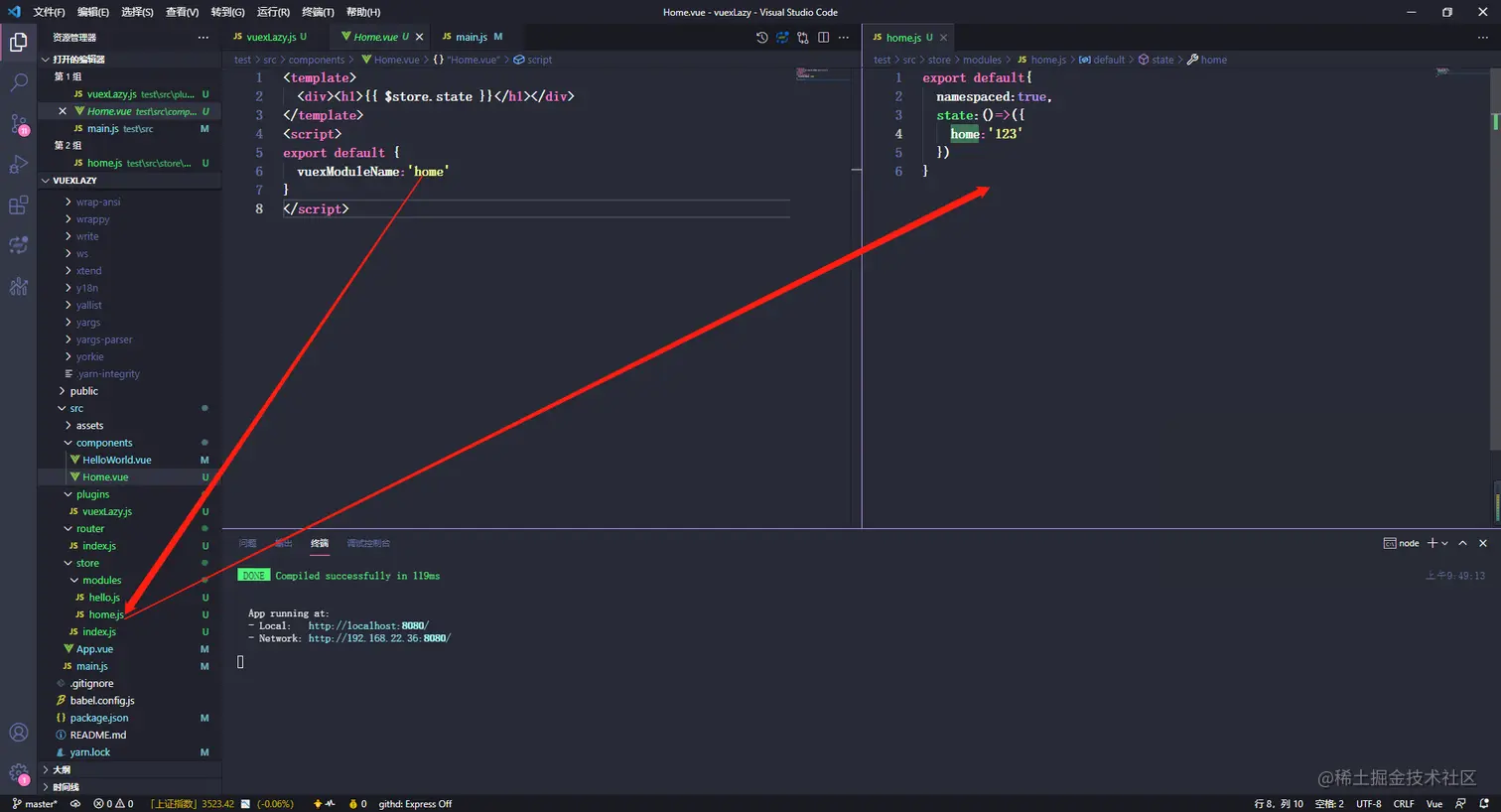Click the state breadcrumb in right editor
Image resolution: width=1501 pixels, height=812 pixels.
click(1156, 60)
